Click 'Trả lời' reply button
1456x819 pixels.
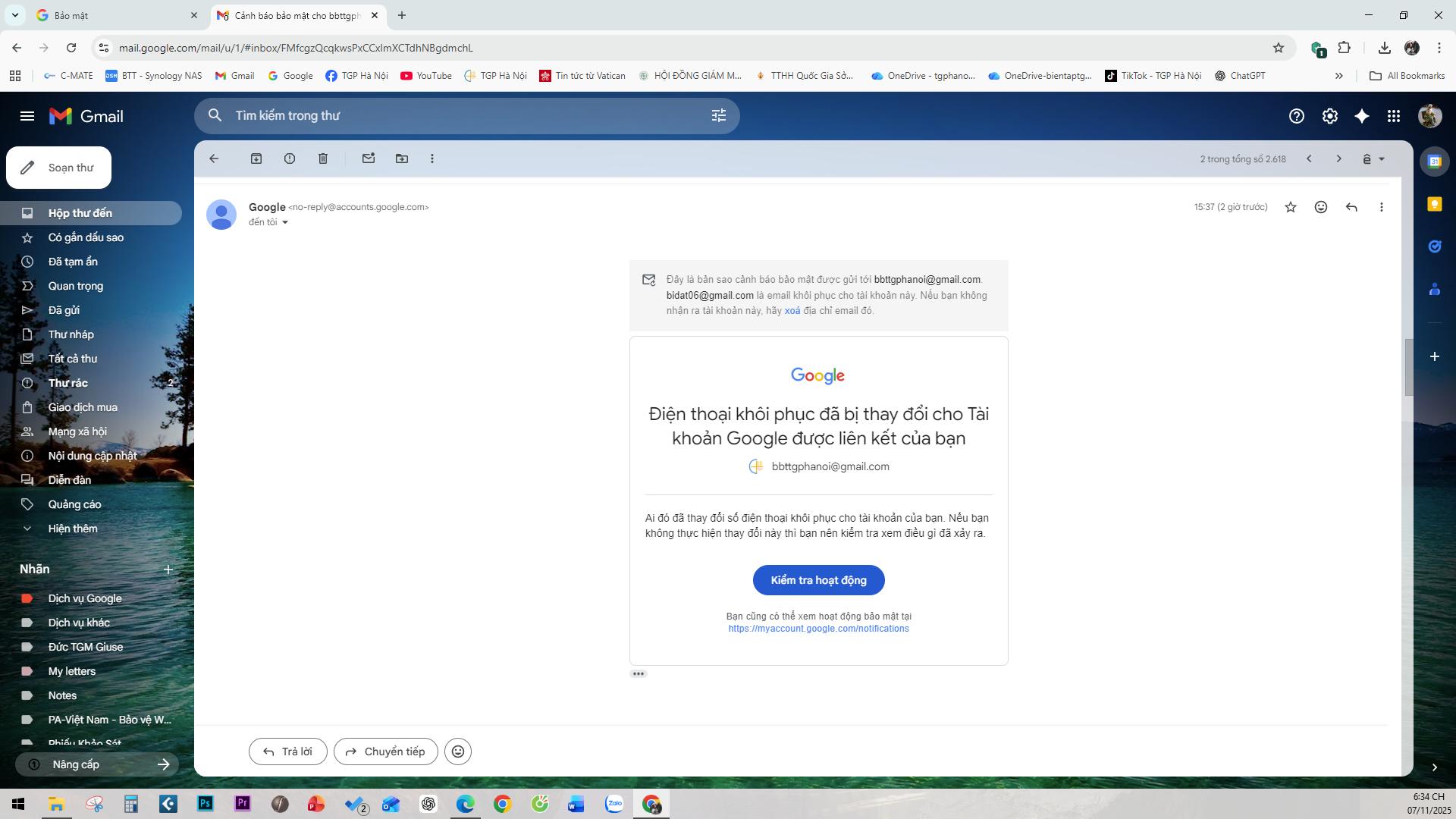[287, 752]
